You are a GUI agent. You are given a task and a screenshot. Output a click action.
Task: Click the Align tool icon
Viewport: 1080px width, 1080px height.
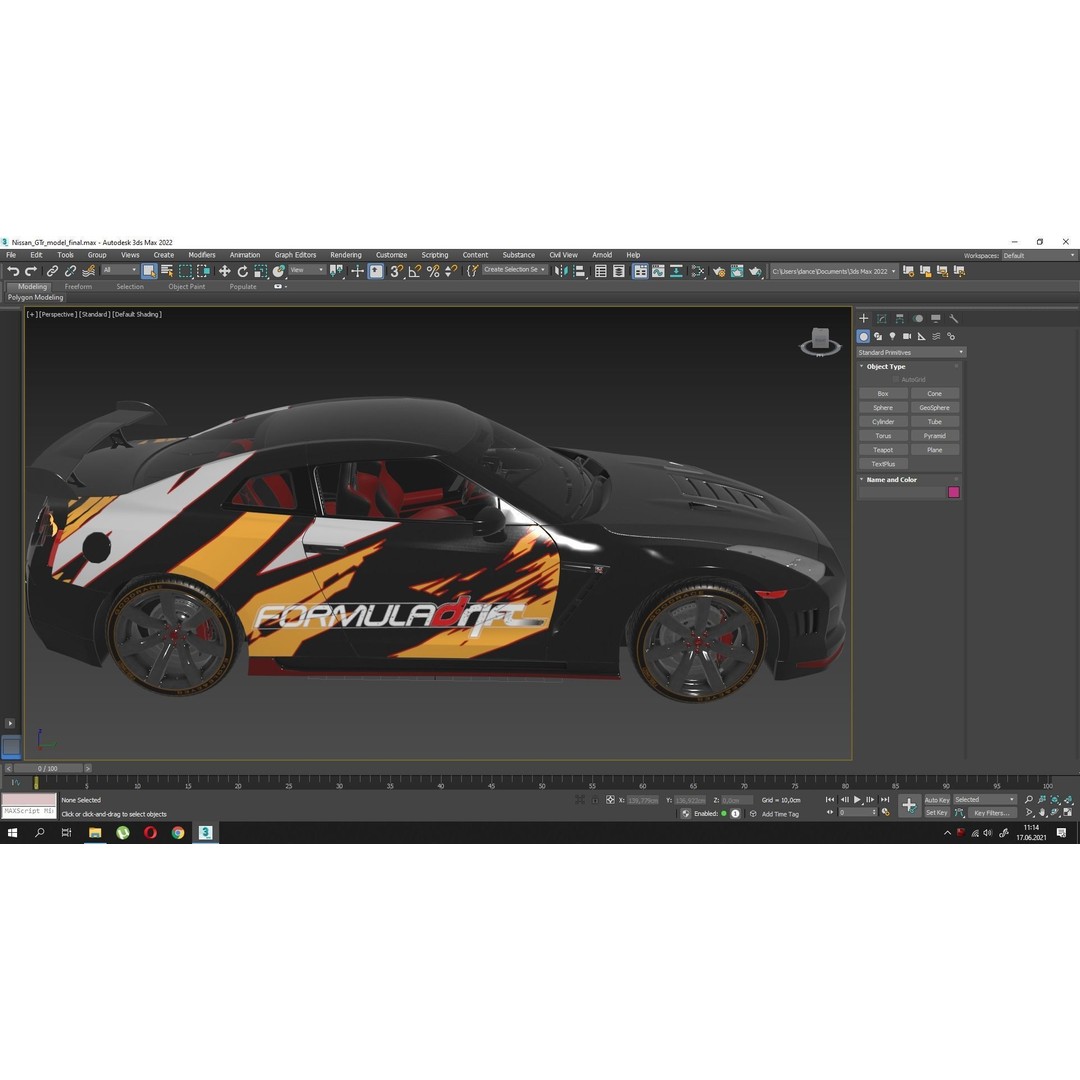[579, 271]
